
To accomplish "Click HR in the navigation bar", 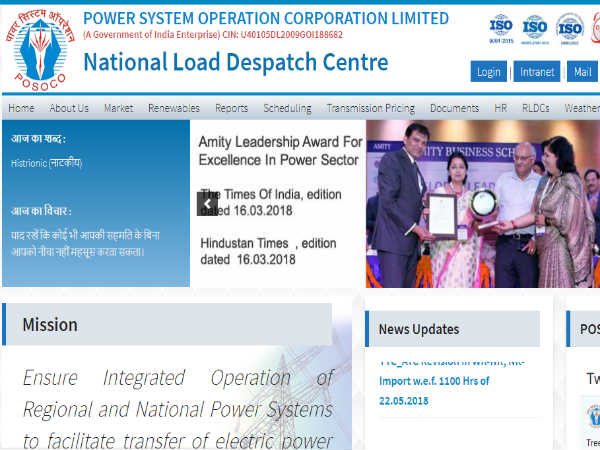I will [500, 108].
